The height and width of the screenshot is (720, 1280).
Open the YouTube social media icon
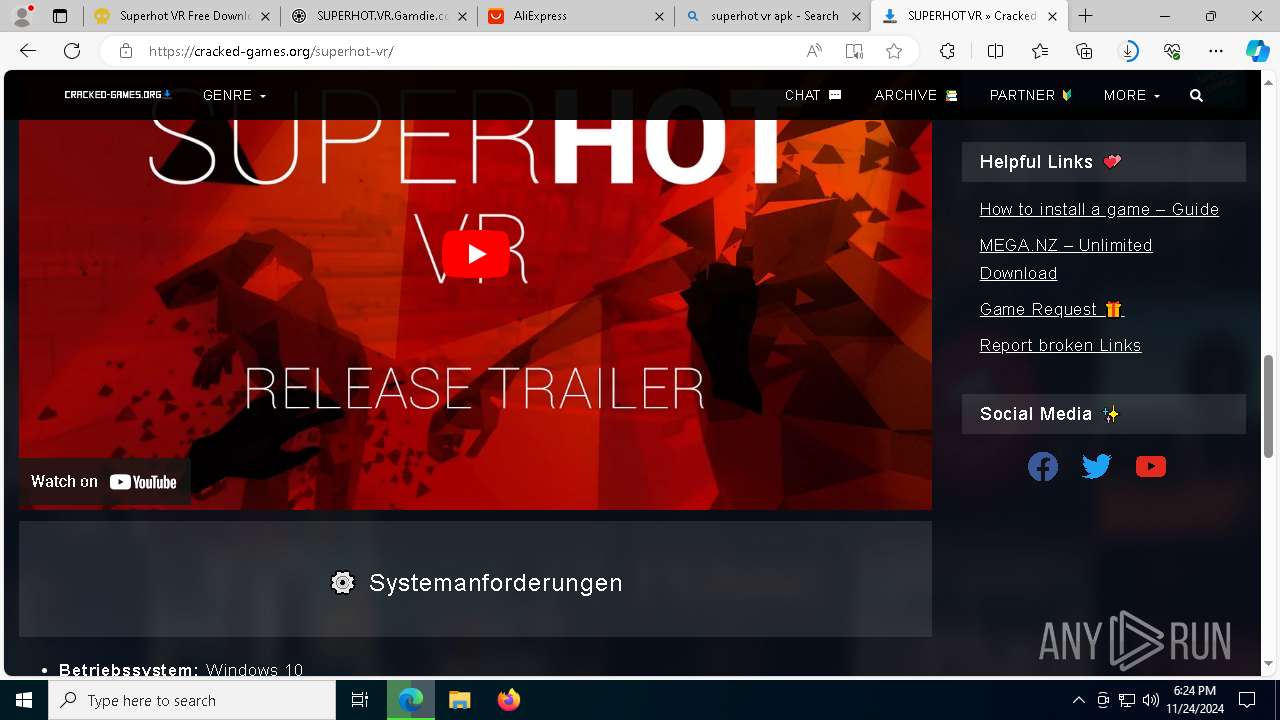pos(1151,466)
